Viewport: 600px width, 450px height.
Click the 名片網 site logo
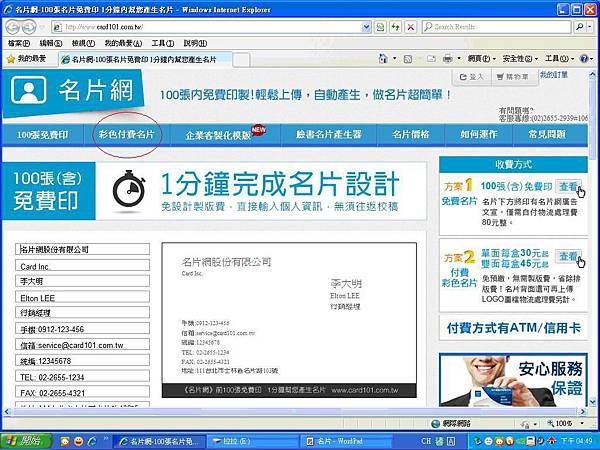(73, 91)
